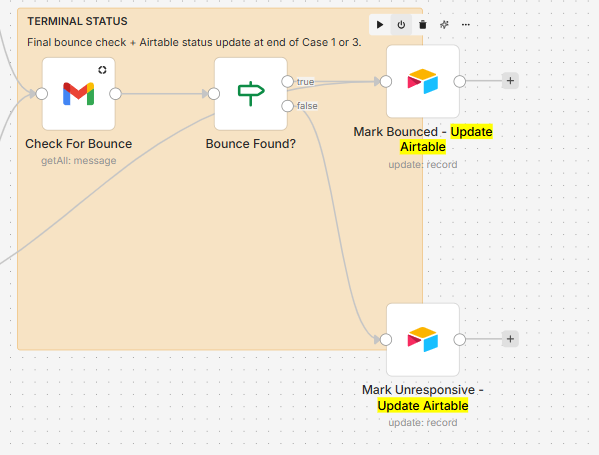Delete the node using trash icon
Screen dimensions: 599x455
[x=423, y=25]
